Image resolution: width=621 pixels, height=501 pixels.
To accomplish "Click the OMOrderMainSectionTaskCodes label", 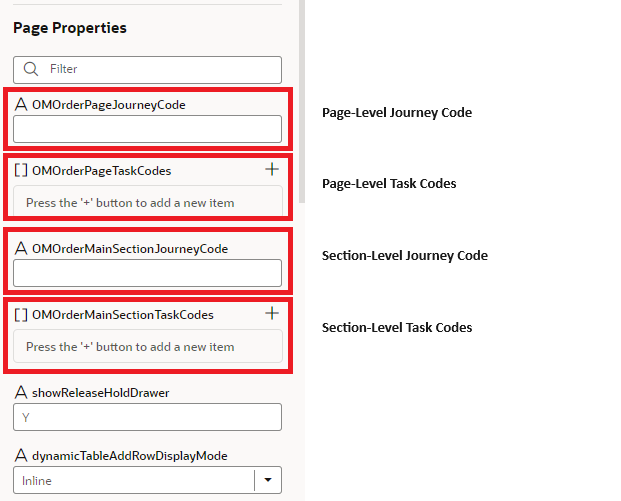I will [x=123, y=315].
